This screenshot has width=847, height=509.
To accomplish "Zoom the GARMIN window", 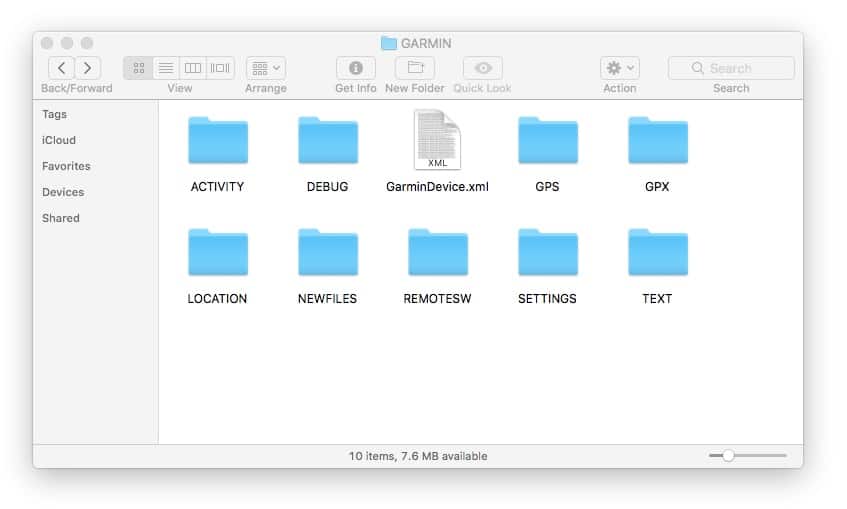I will click(87, 43).
